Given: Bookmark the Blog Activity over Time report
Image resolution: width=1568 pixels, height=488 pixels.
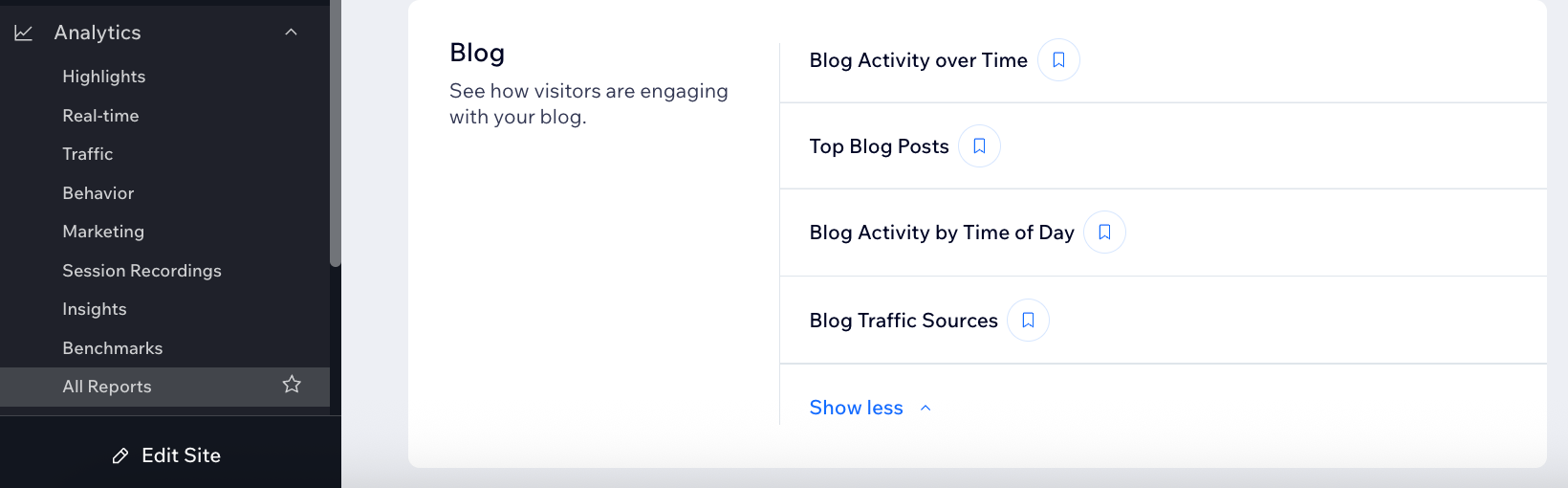Looking at the screenshot, I should pos(1058,60).
